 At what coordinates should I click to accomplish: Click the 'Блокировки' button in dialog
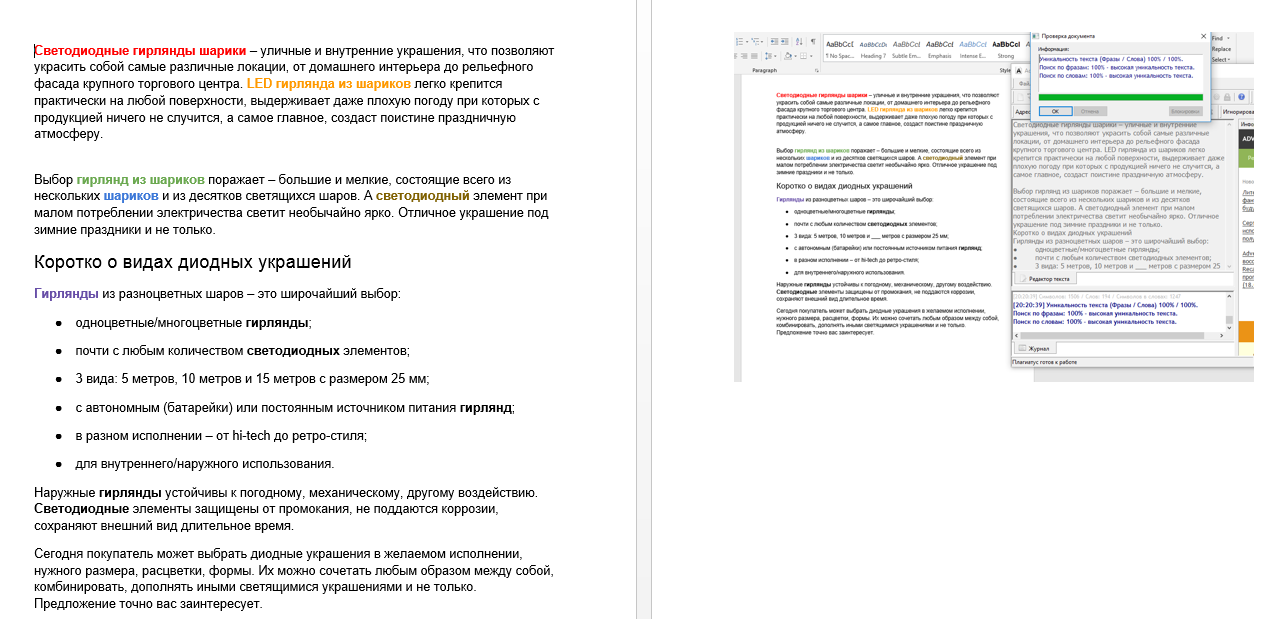1186,111
